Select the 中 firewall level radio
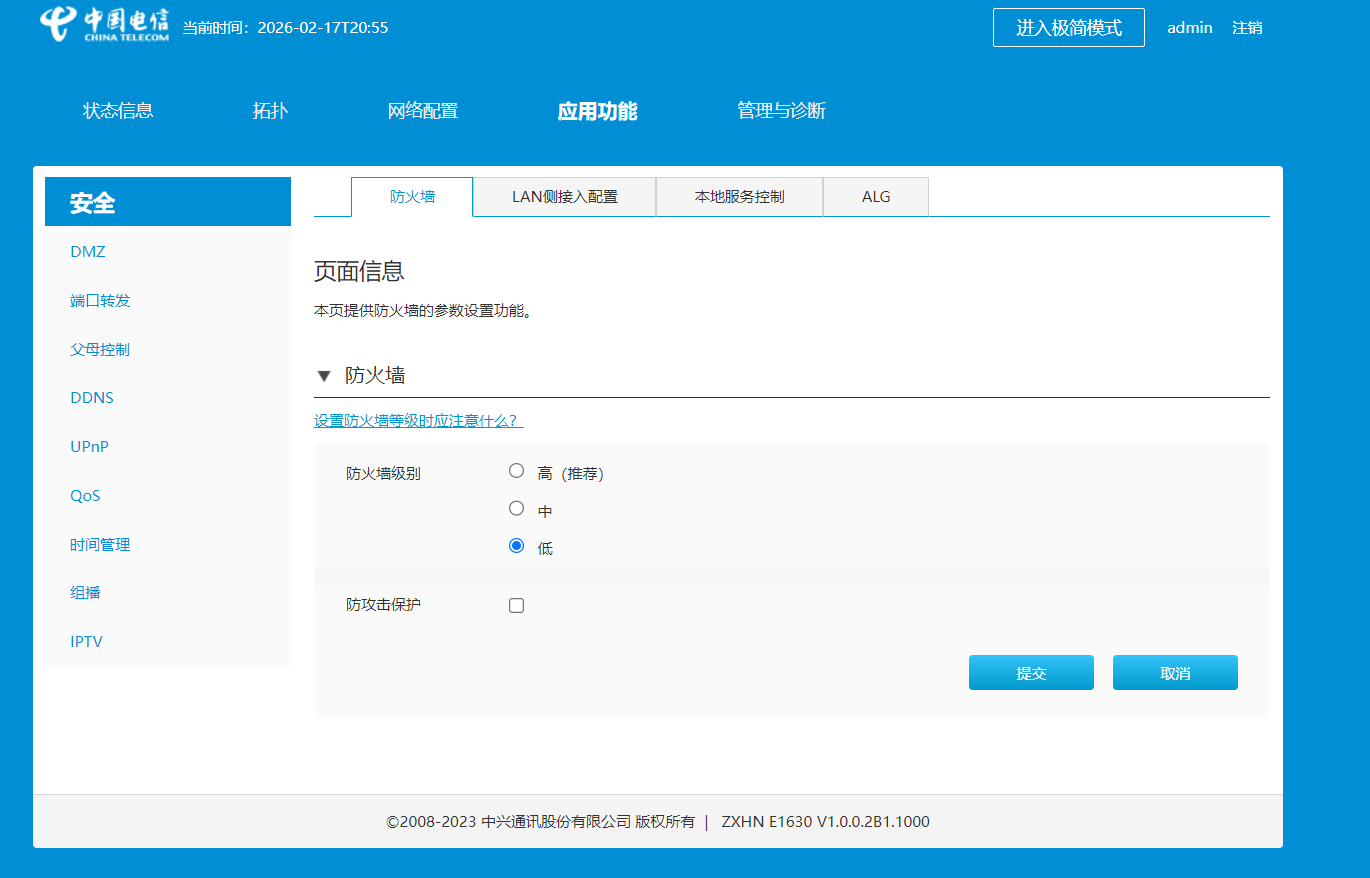Viewport: 1370px width, 878px height. coord(516,508)
